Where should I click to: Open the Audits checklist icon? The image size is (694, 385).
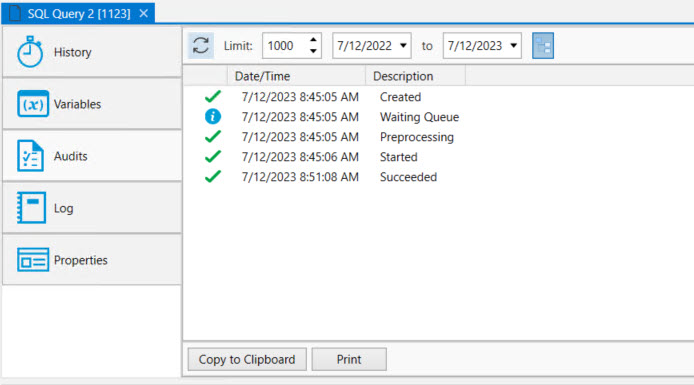pyautogui.click(x=30, y=156)
